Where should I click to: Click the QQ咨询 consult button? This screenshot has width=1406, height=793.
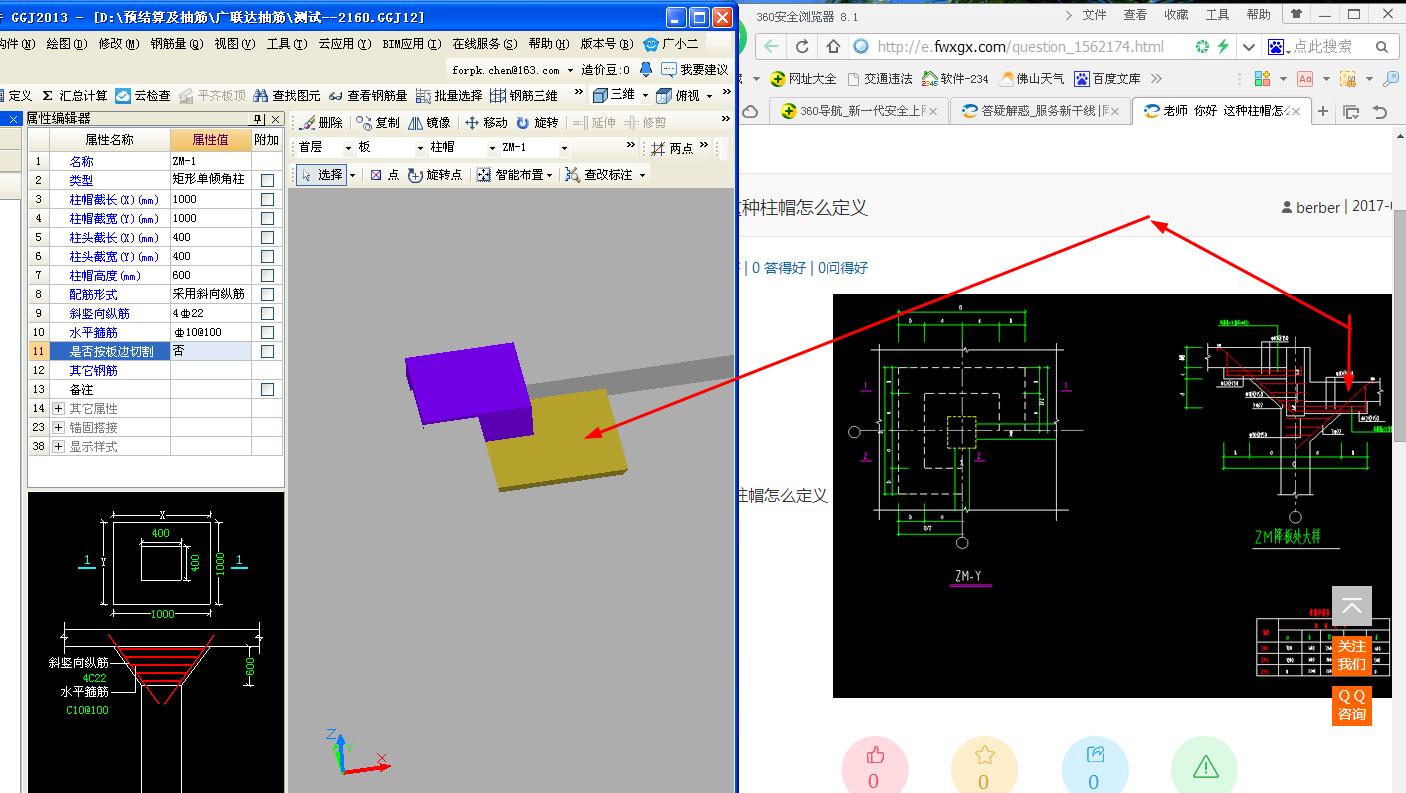(x=1351, y=705)
